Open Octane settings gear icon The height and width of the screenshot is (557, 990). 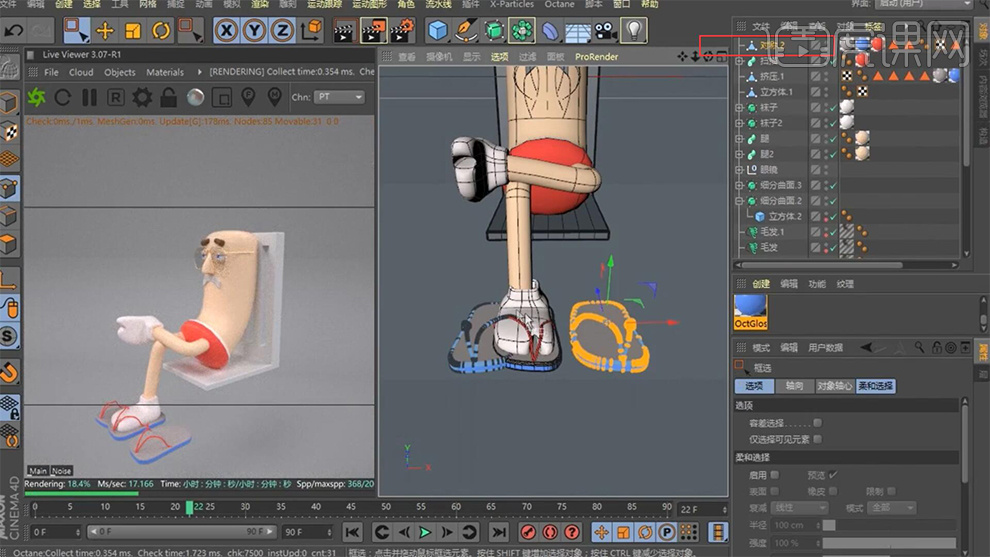tap(142, 97)
